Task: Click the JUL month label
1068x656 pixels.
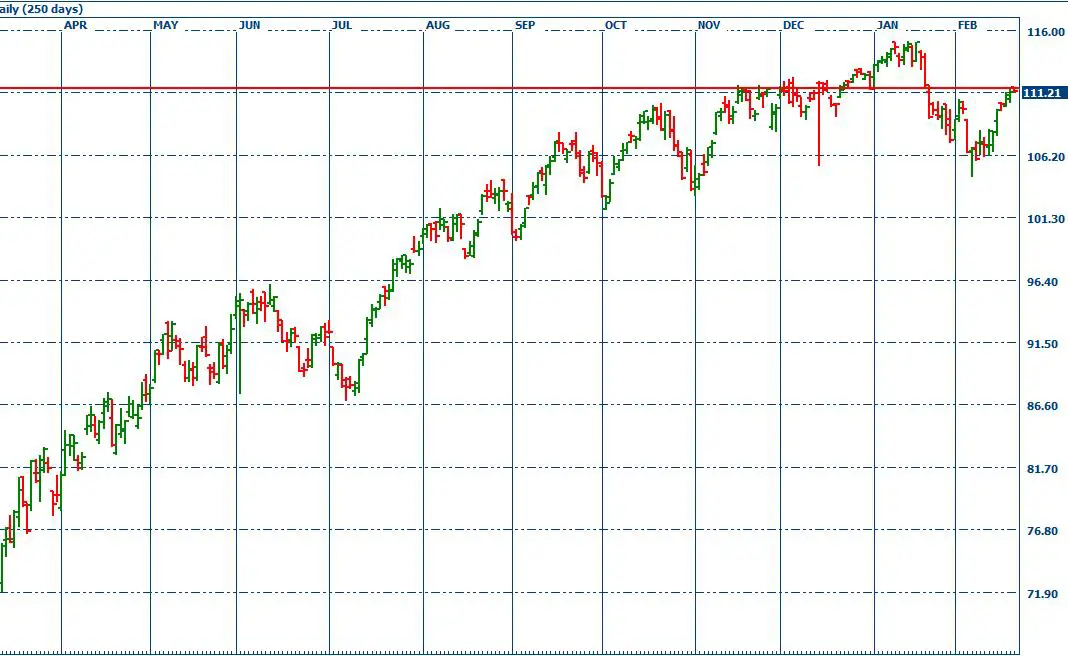Action: (342, 25)
